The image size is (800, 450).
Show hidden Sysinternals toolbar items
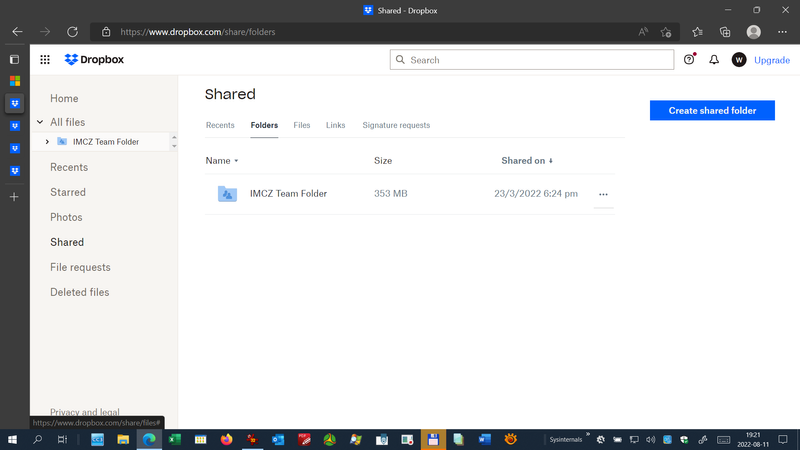(x=588, y=435)
